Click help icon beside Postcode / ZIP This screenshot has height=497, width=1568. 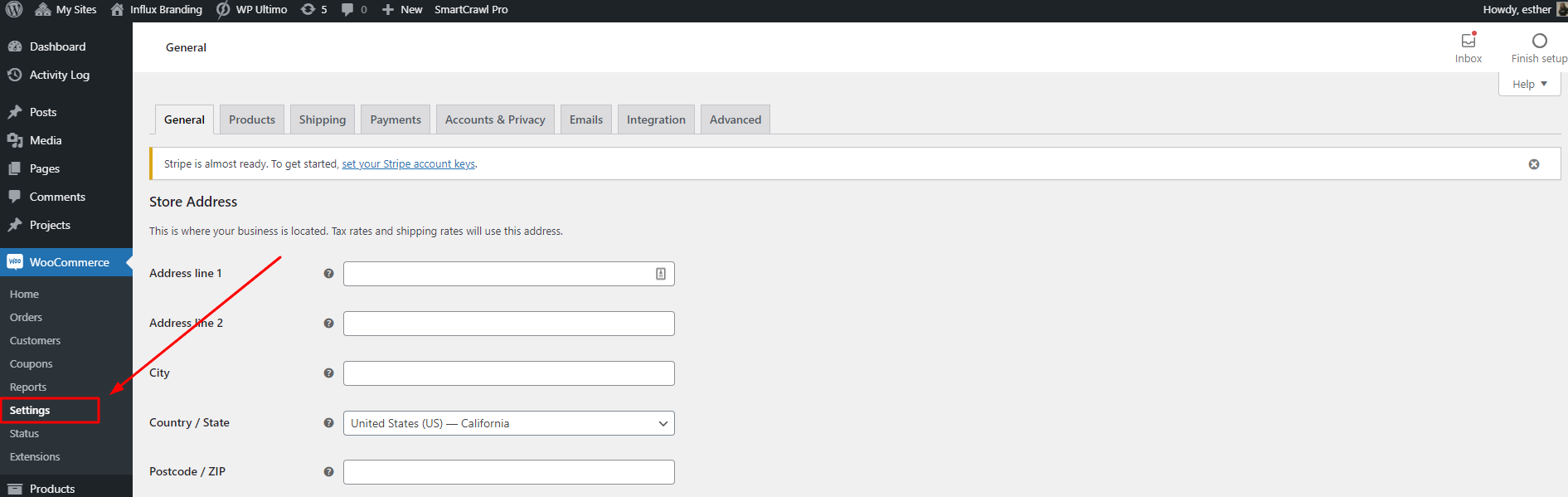[328, 472]
